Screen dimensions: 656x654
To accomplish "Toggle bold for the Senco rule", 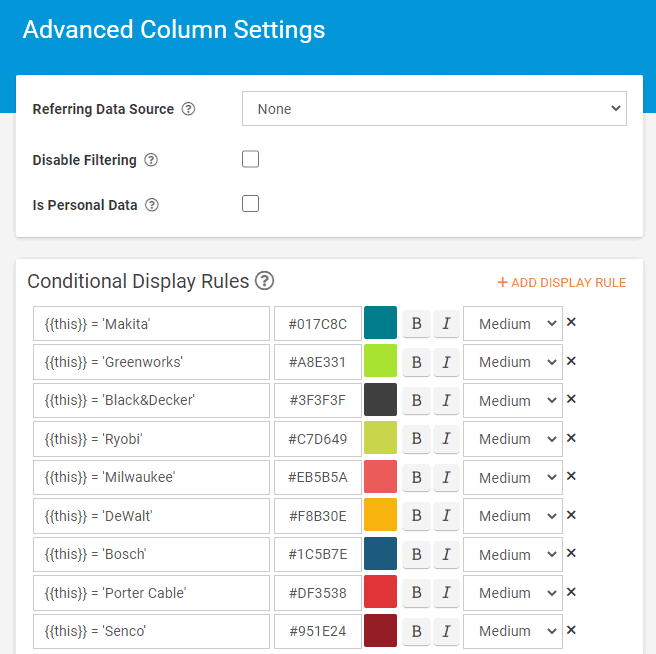I will tap(416, 631).
